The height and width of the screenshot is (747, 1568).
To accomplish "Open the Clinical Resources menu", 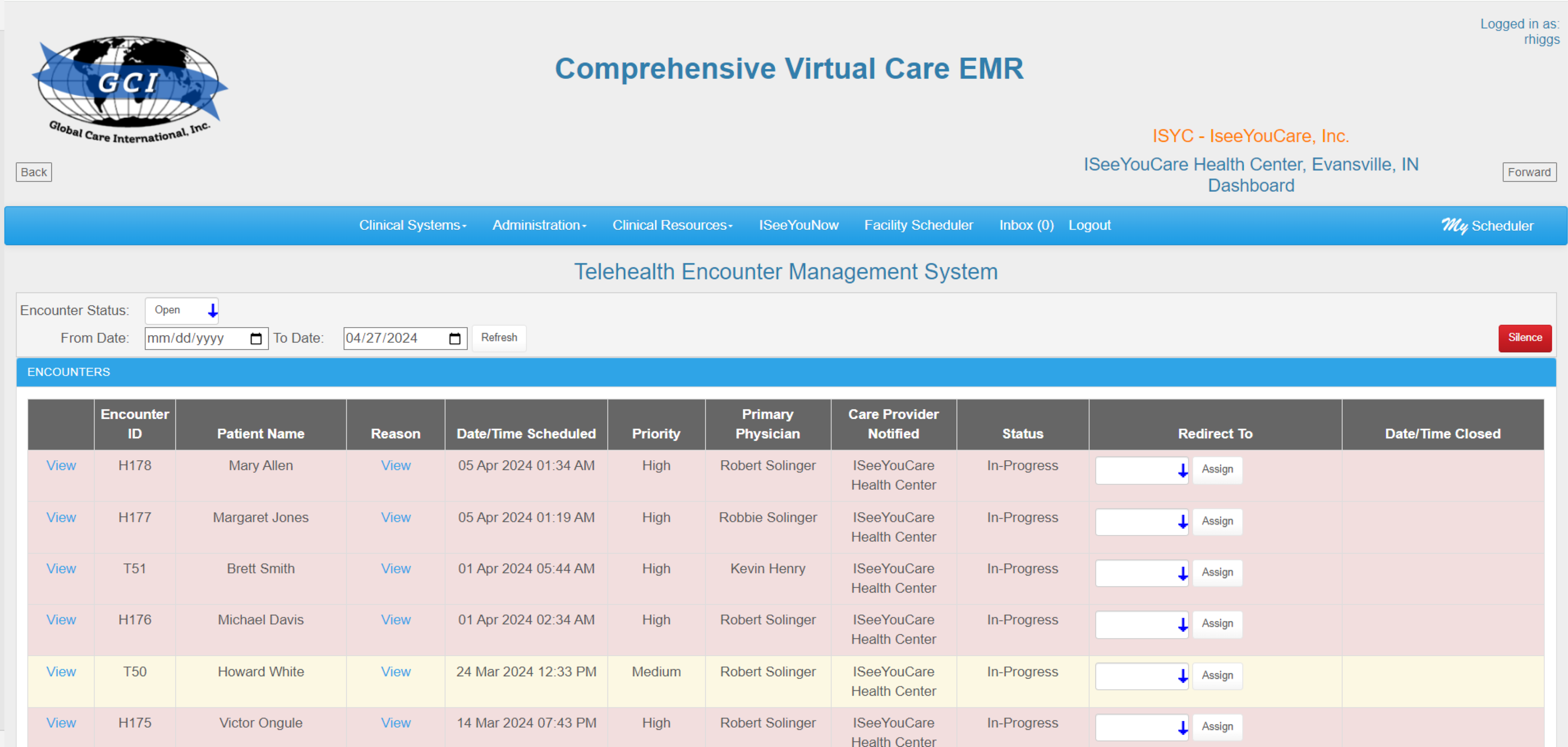I will [x=673, y=225].
